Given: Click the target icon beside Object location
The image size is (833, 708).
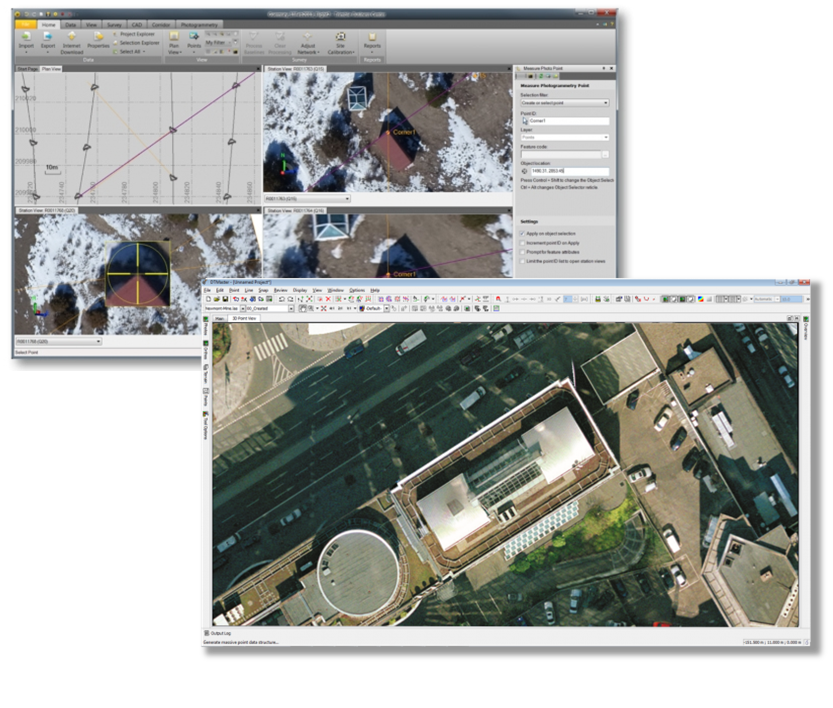Looking at the screenshot, I should 525,171.
